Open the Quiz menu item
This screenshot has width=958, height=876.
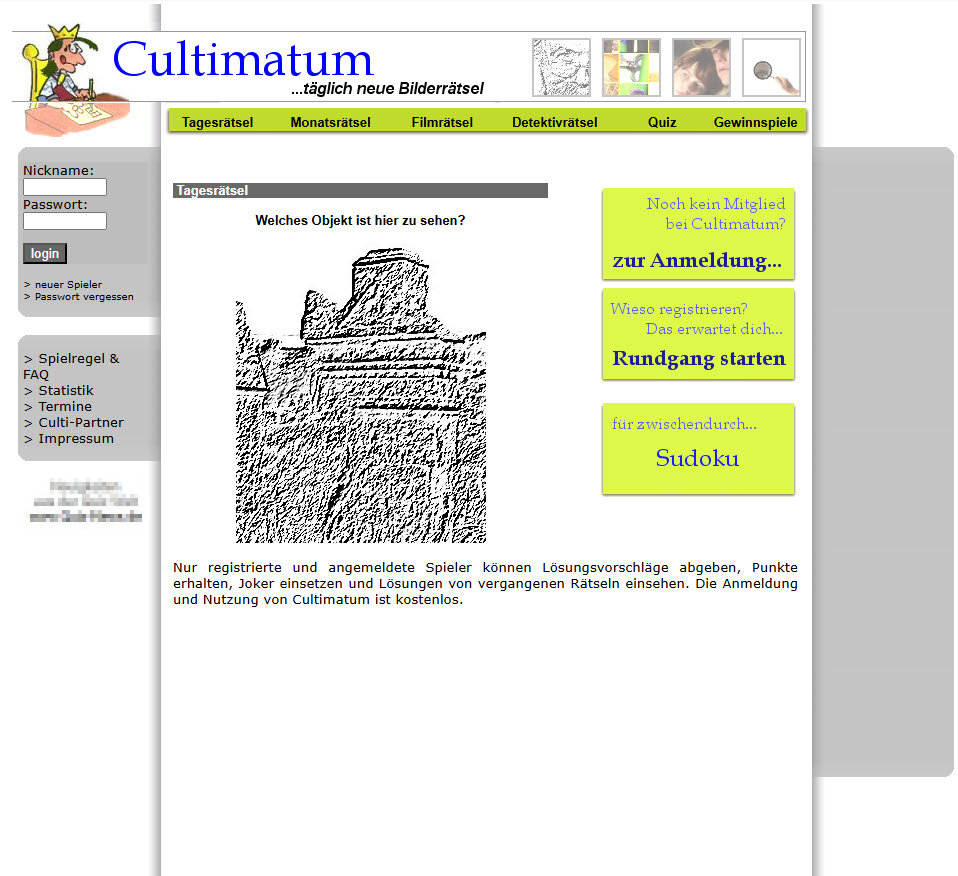click(662, 122)
